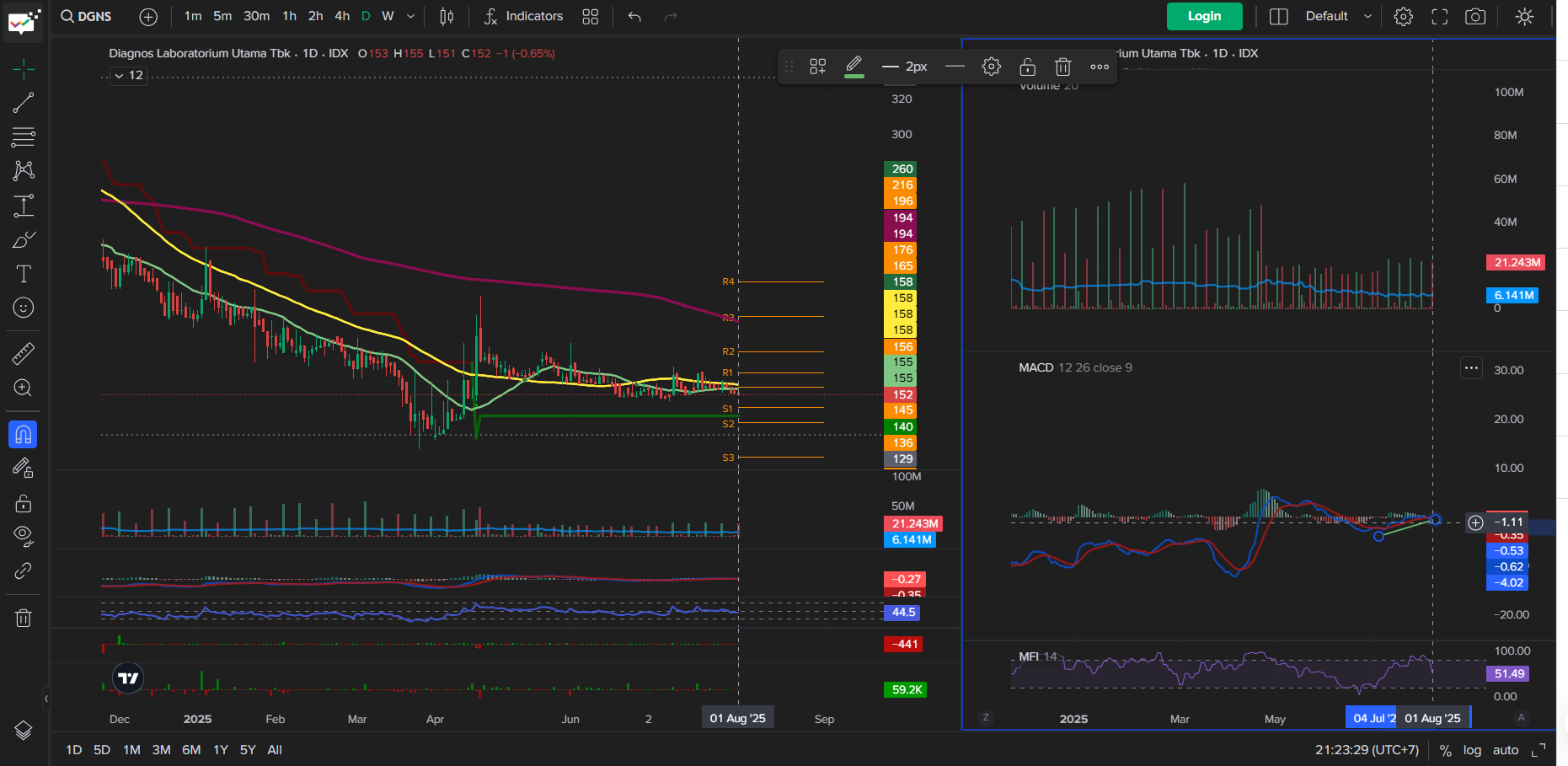Expand the additional timeframes dropdown chevron
Viewport: 1568px width, 766px height.
pos(410,16)
